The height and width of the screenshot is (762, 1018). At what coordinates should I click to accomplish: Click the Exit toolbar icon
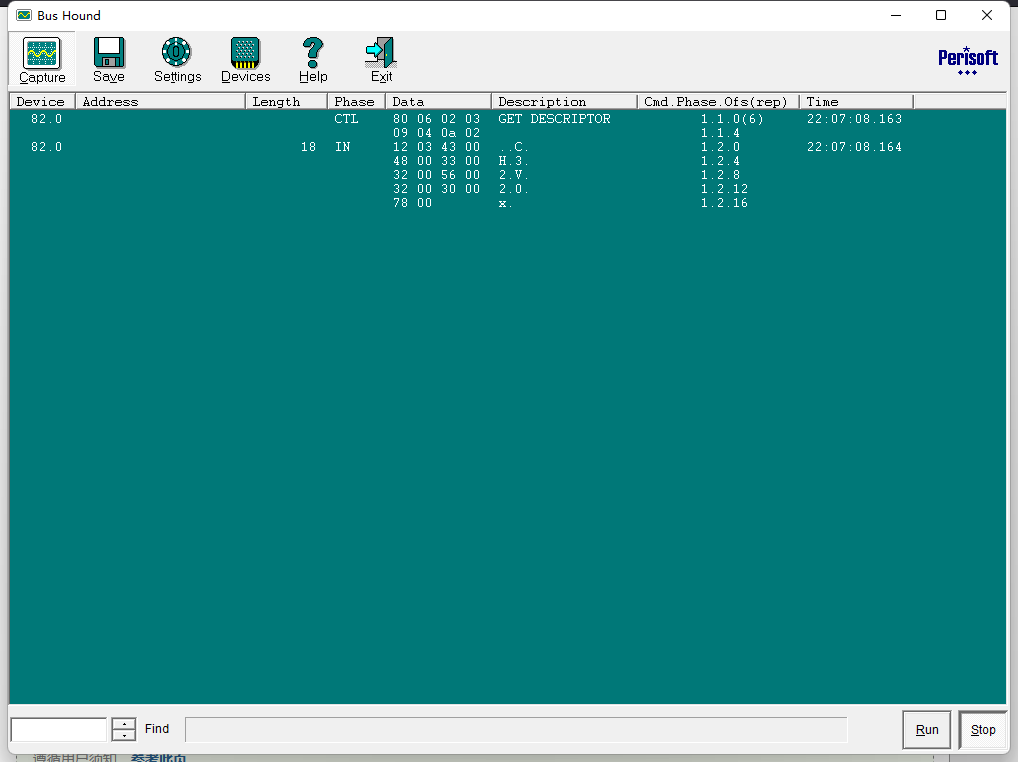(x=381, y=59)
